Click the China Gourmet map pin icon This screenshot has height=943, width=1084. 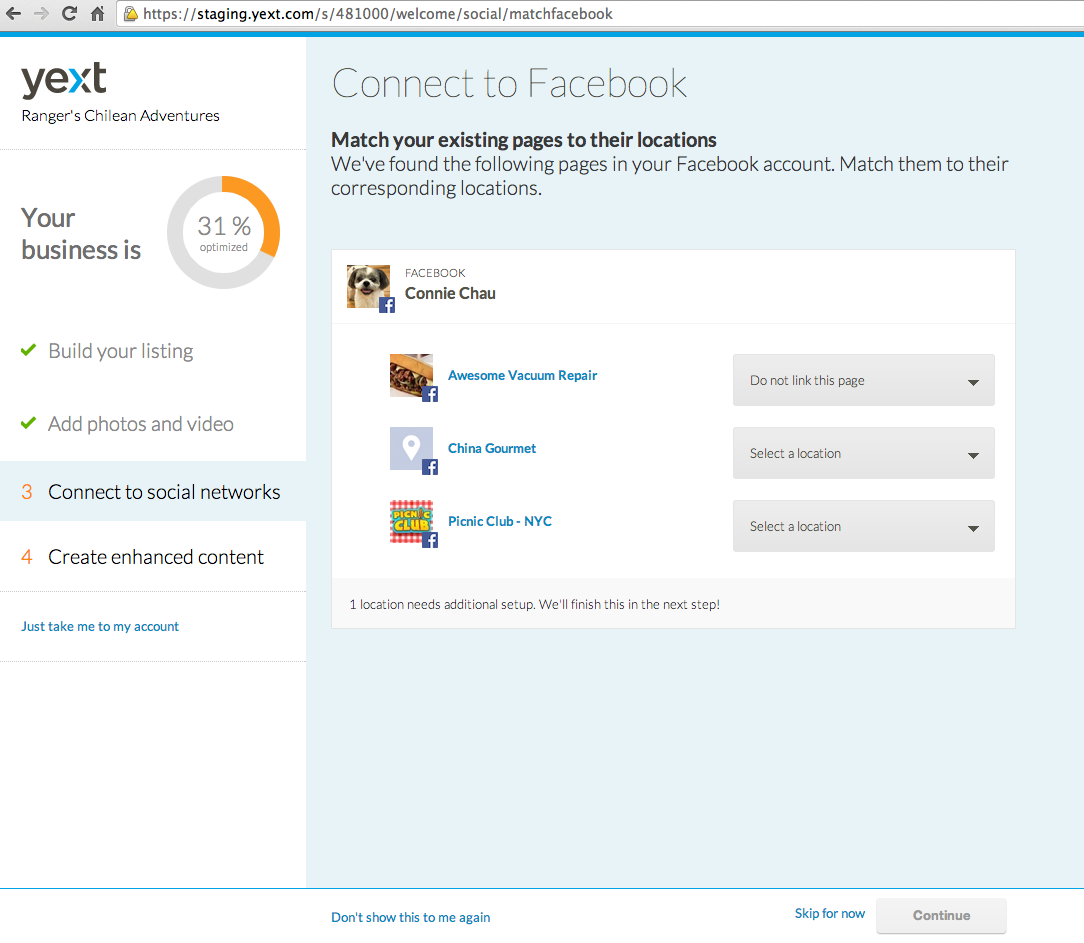(x=411, y=449)
